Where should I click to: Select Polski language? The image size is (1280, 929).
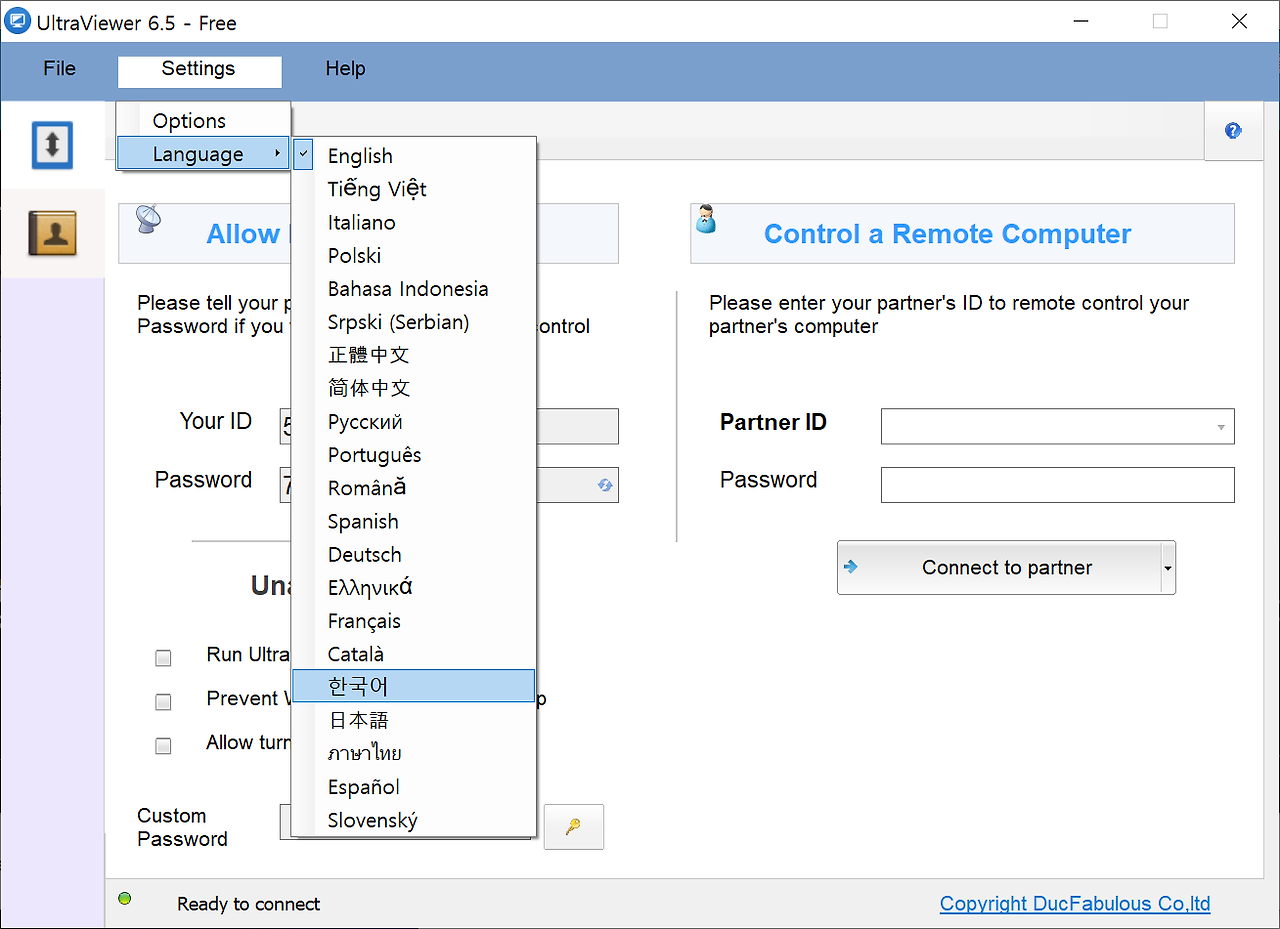414,255
